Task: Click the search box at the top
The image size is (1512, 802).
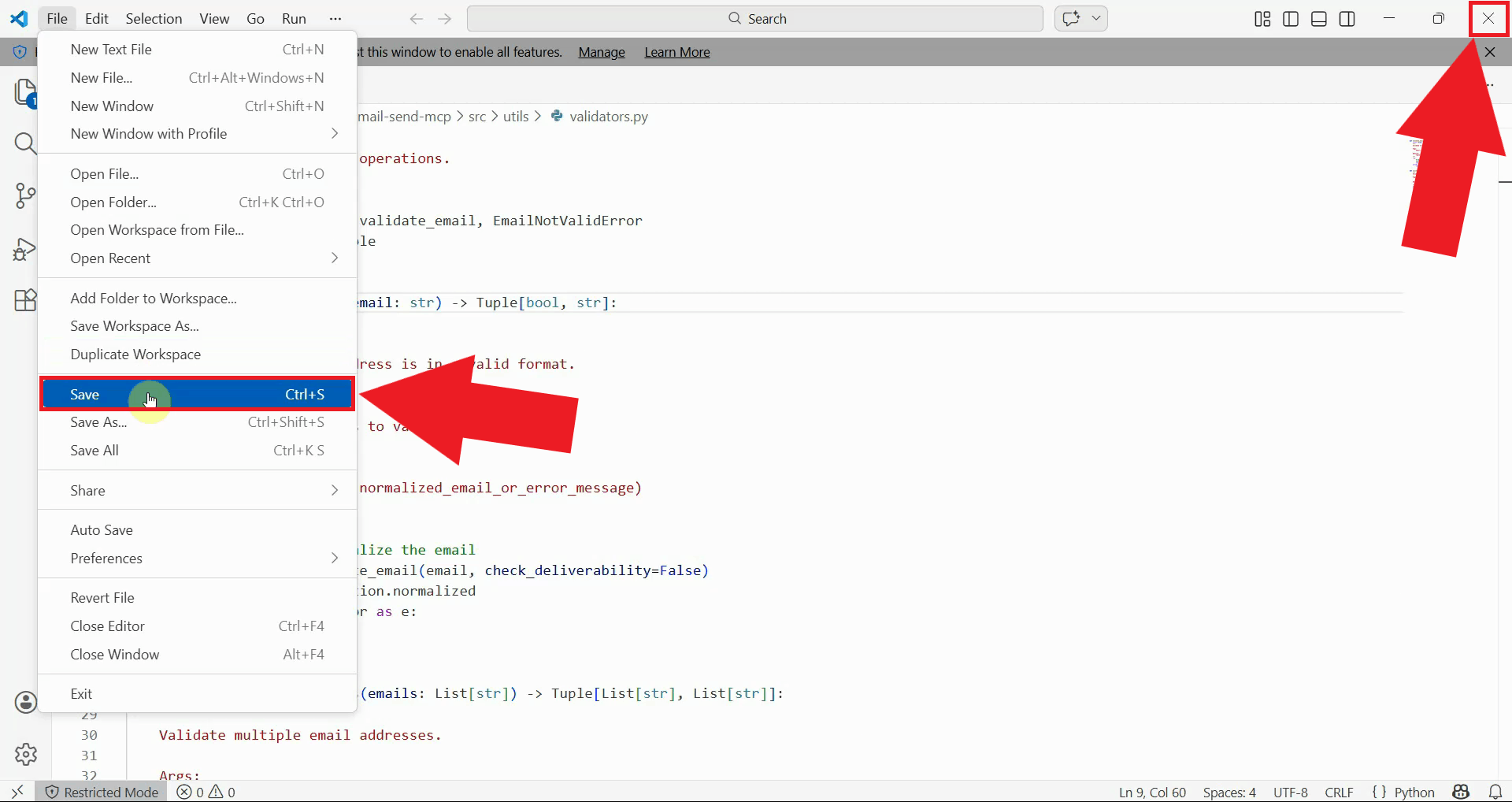Action: pos(754,18)
